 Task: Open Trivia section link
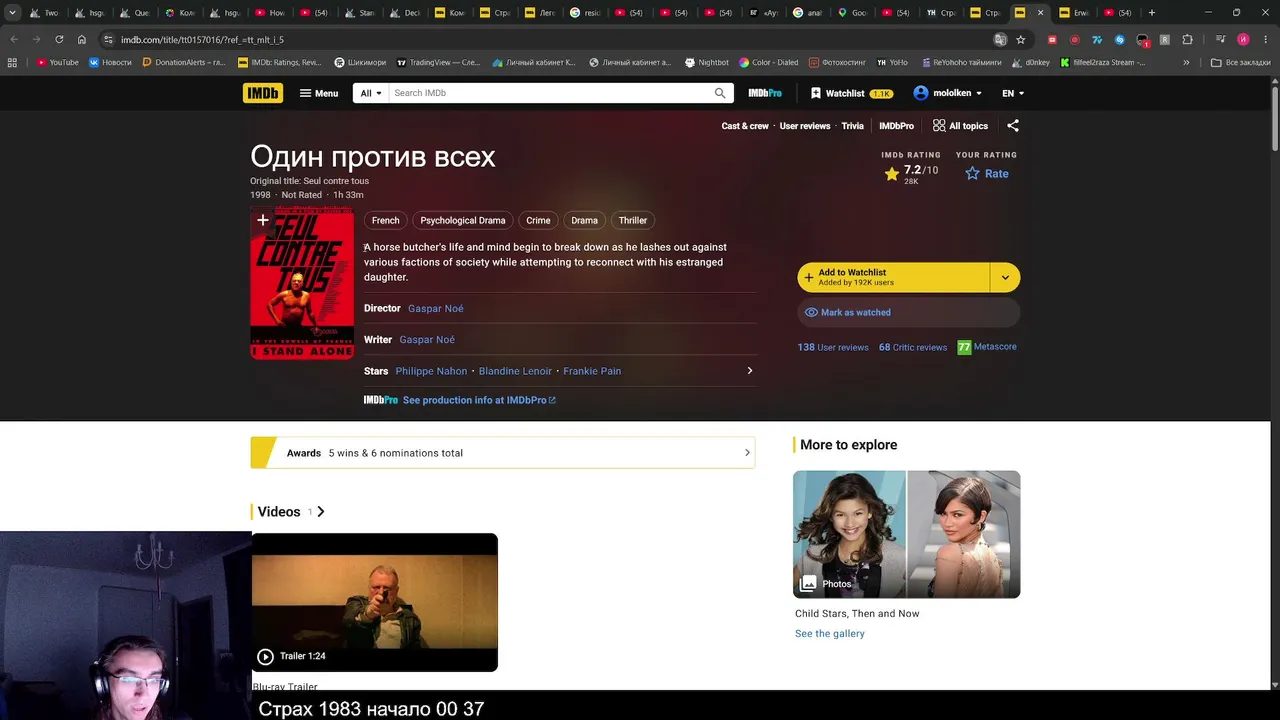click(852, 126)
